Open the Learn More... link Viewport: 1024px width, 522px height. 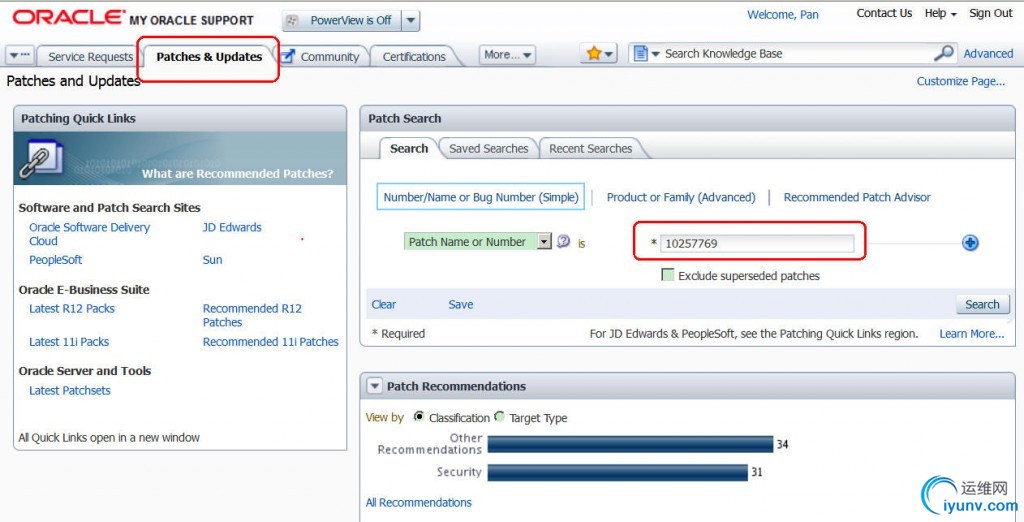[972, 334]
